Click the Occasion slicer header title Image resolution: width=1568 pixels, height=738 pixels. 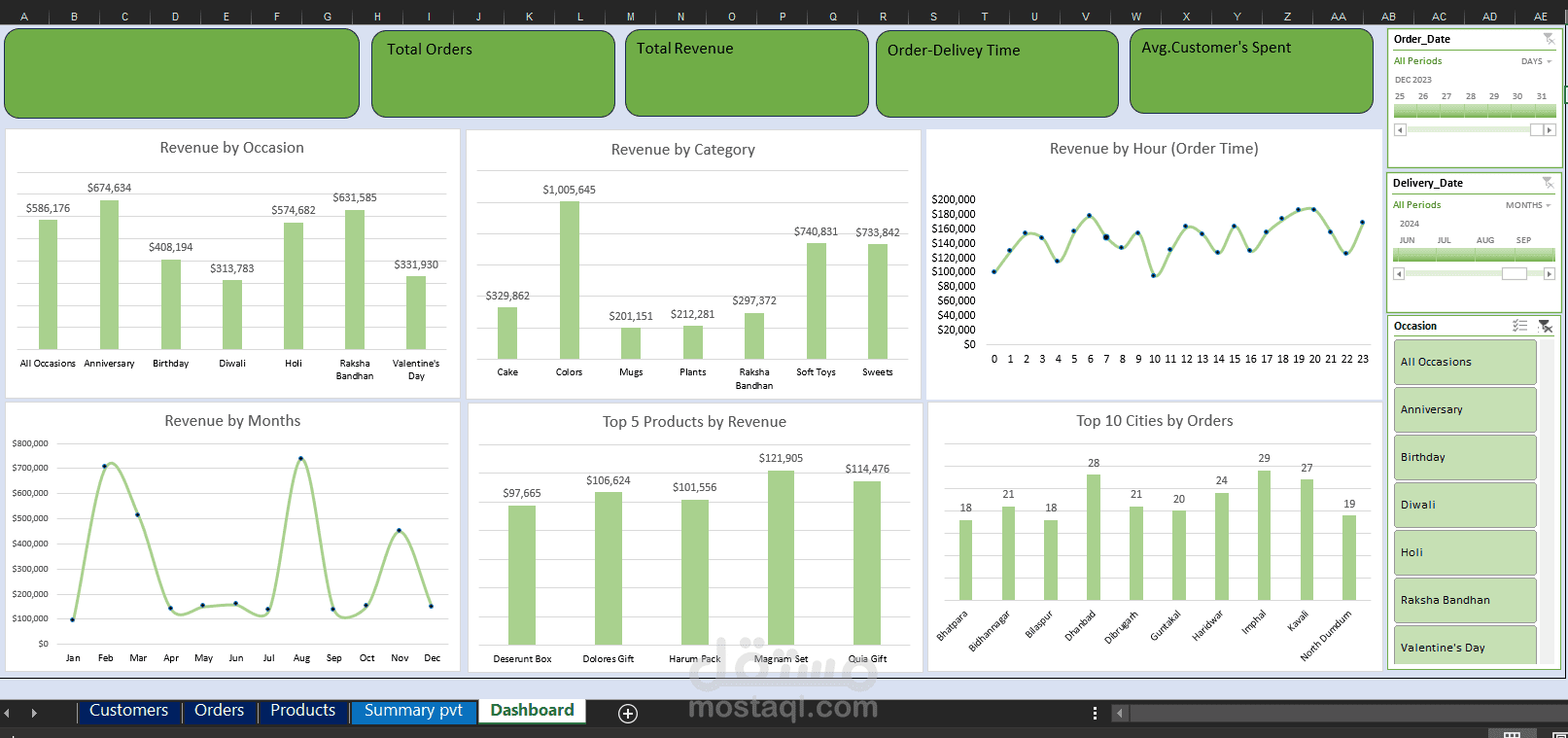[x=1415, y=326]
